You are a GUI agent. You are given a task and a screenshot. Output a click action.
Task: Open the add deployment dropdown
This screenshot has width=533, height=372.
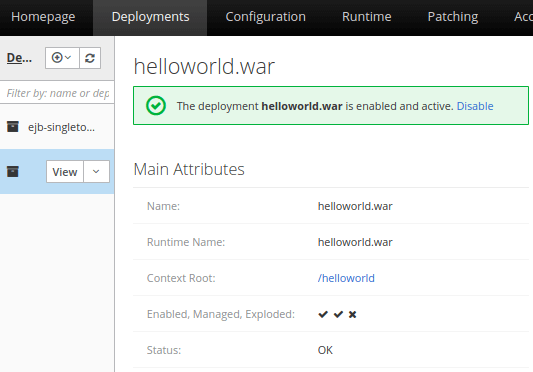(x=62, y=58)
